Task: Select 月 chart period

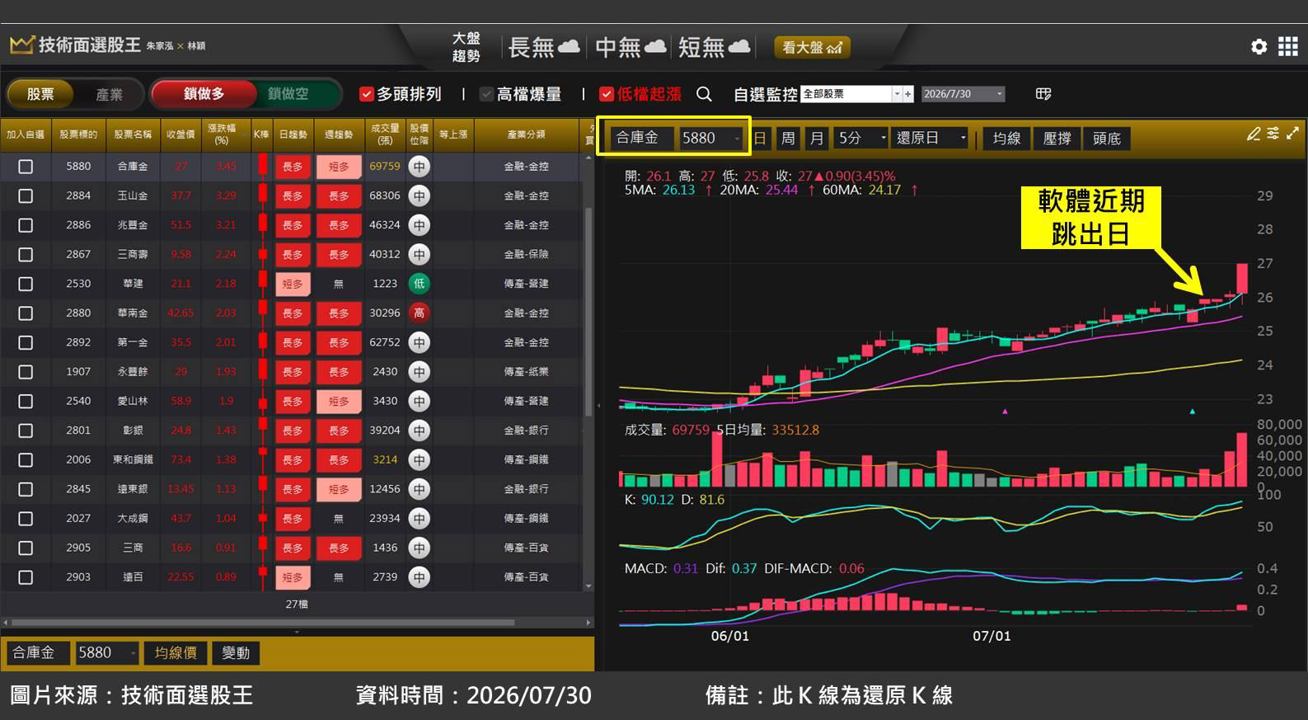Action: (x=817, y=138)
